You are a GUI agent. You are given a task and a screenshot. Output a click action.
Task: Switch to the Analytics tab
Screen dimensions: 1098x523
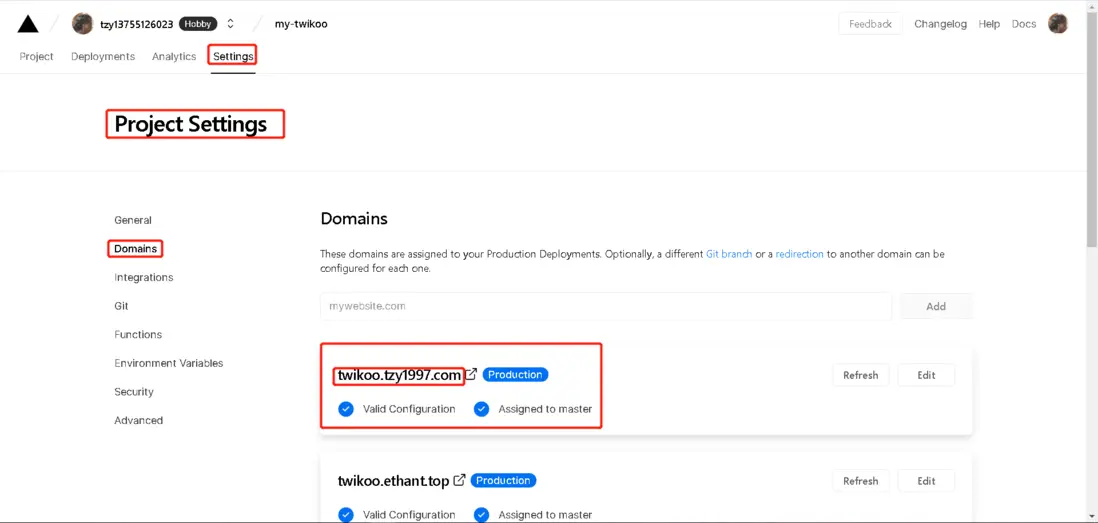(x=174, y=57)
